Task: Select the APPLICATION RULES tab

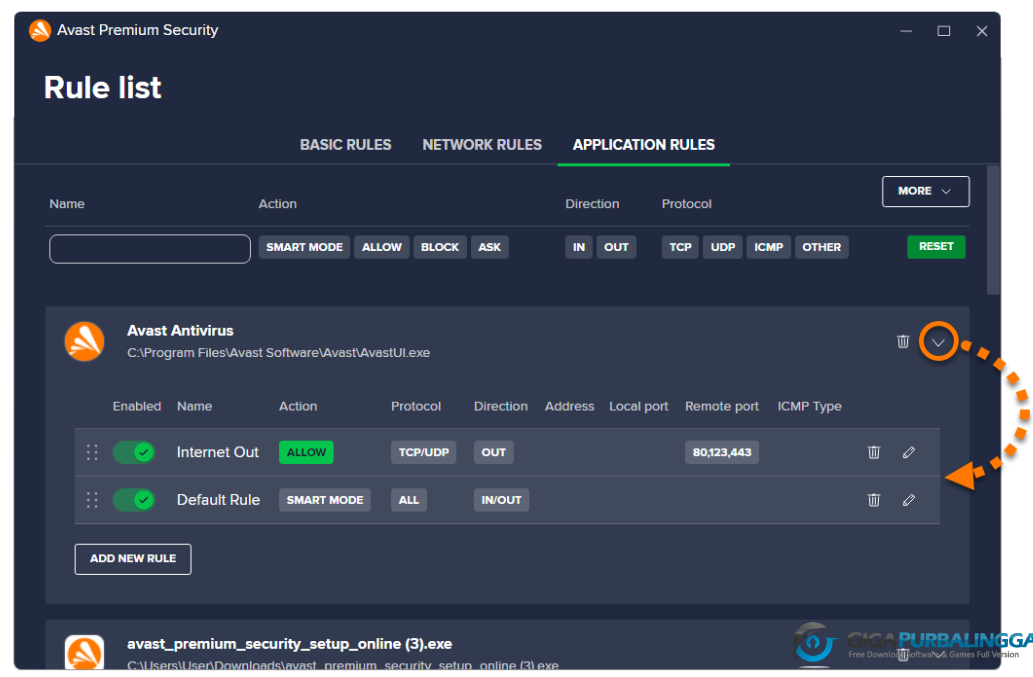Action: point(644,145)
